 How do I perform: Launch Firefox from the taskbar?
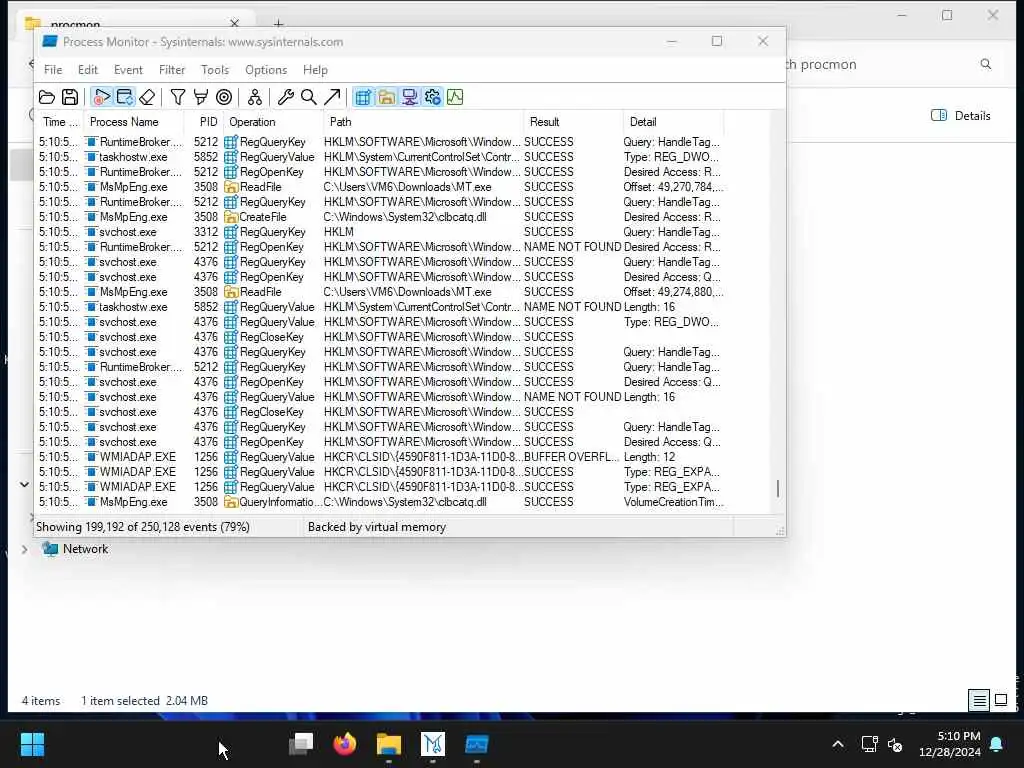point(345,744)
